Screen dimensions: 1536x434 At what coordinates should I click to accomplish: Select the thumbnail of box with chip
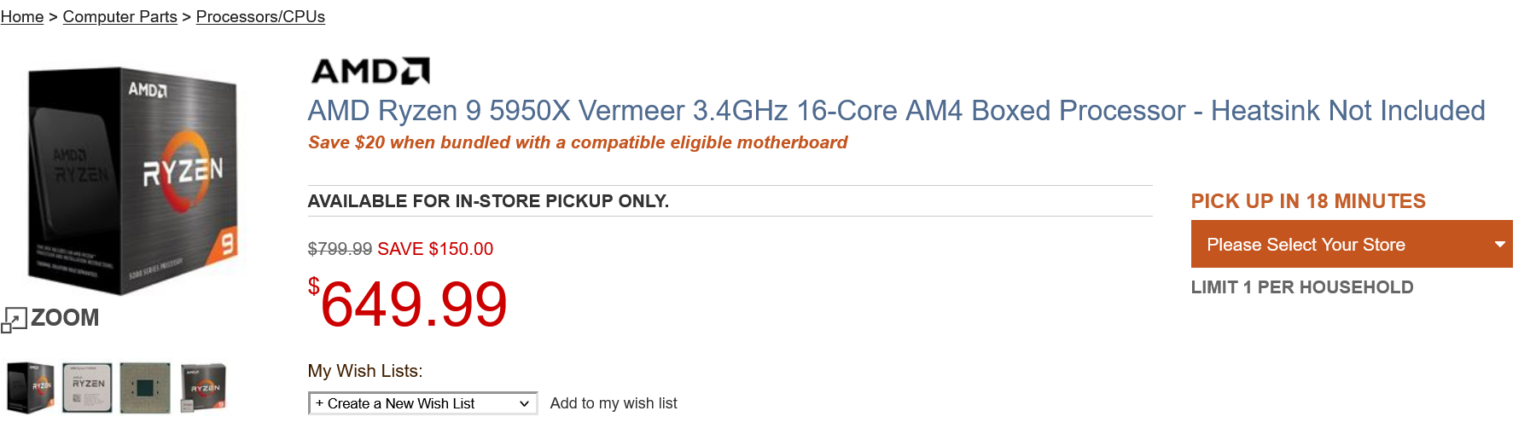coord(203,388)
